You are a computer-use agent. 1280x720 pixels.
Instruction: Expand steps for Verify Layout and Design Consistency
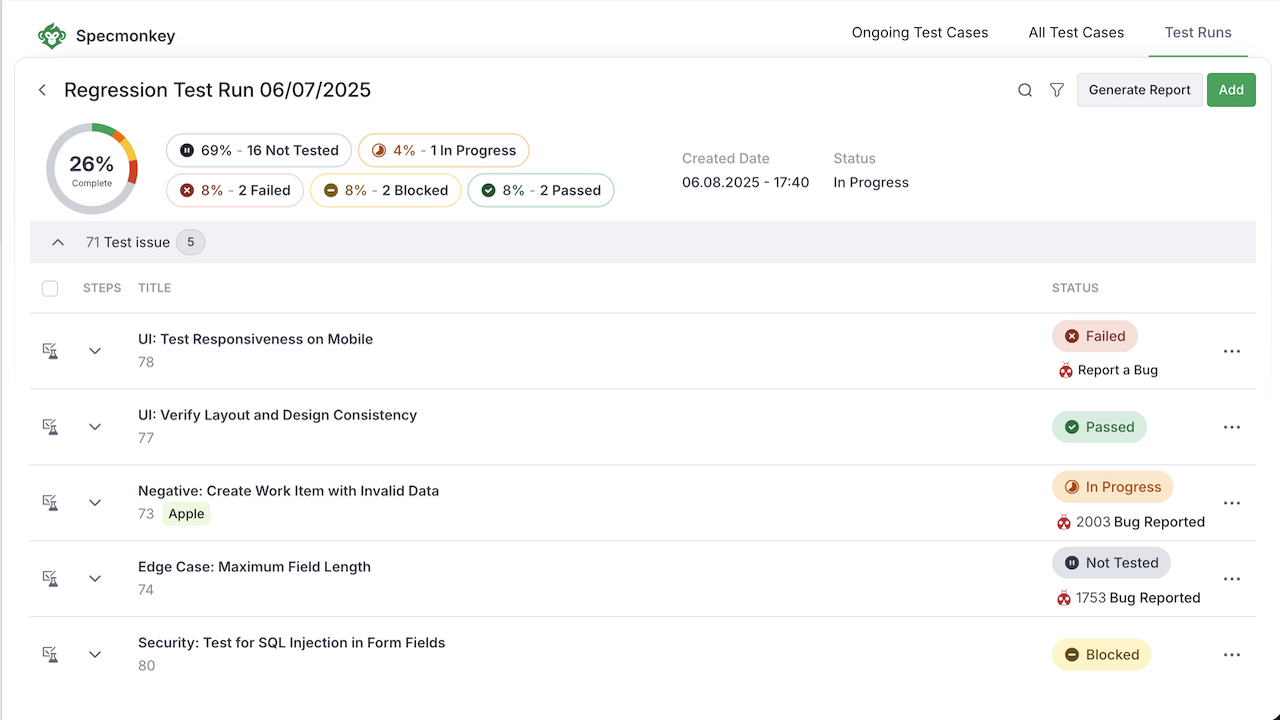pos(95,427)
